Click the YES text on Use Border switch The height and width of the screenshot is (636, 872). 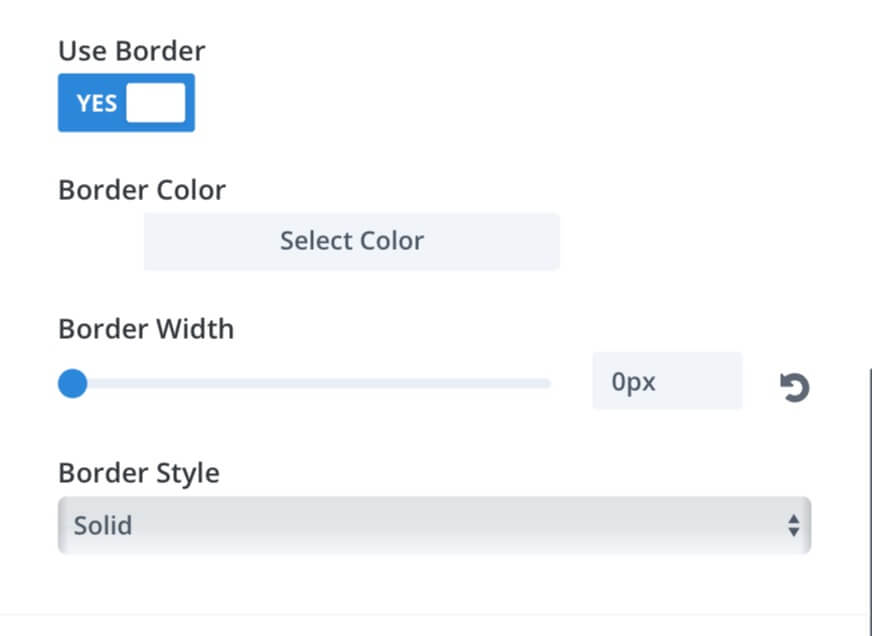tap(97, 103)
